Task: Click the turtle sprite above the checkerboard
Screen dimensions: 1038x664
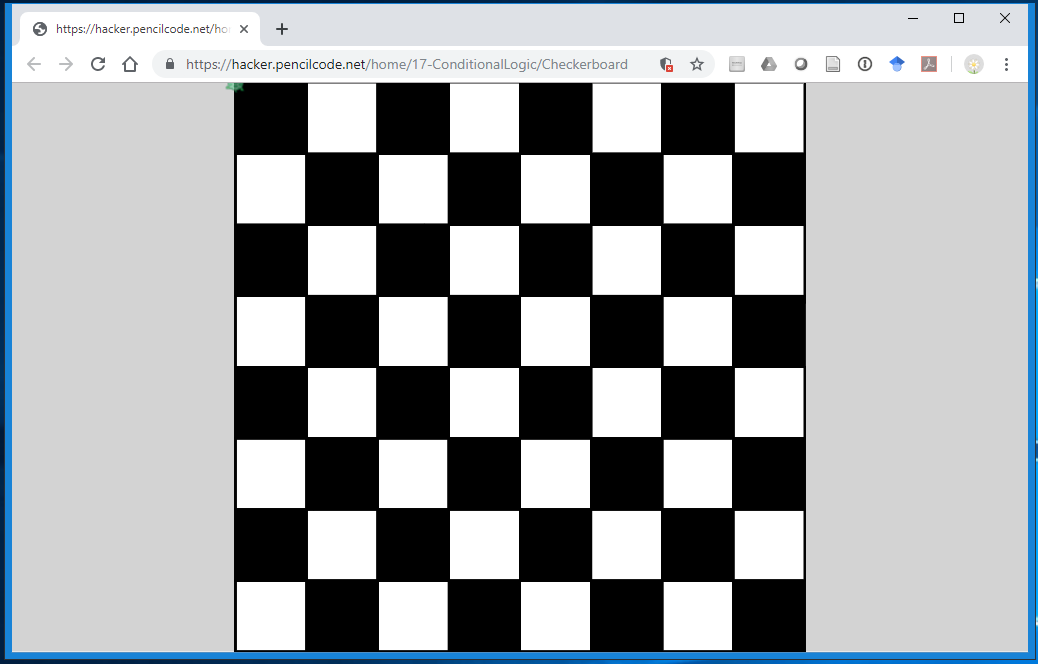Action: click(236, 87)
